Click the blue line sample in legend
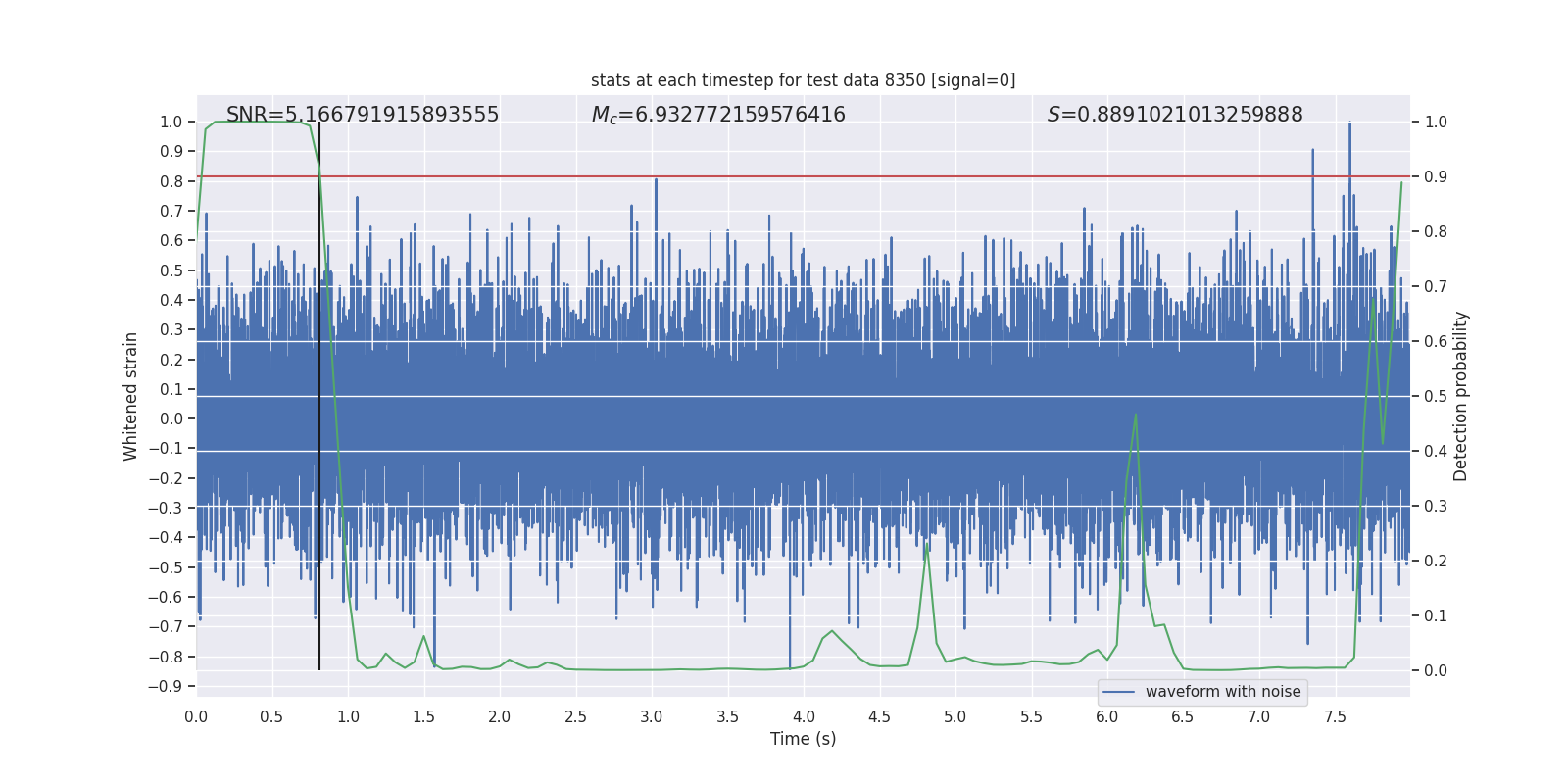 1118,692
